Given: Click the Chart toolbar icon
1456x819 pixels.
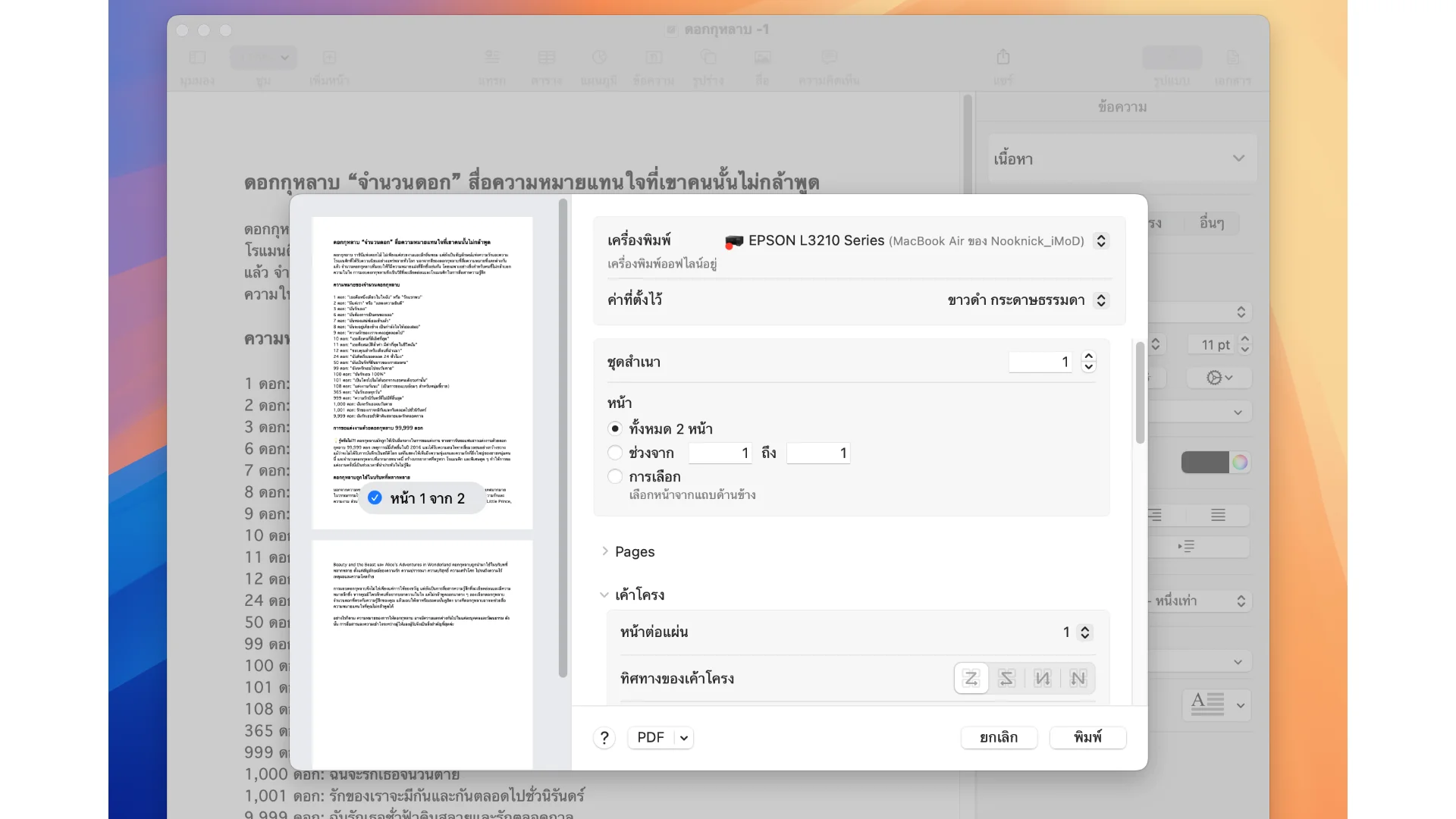Looking at the screenshot, I should tap(598, 58).
